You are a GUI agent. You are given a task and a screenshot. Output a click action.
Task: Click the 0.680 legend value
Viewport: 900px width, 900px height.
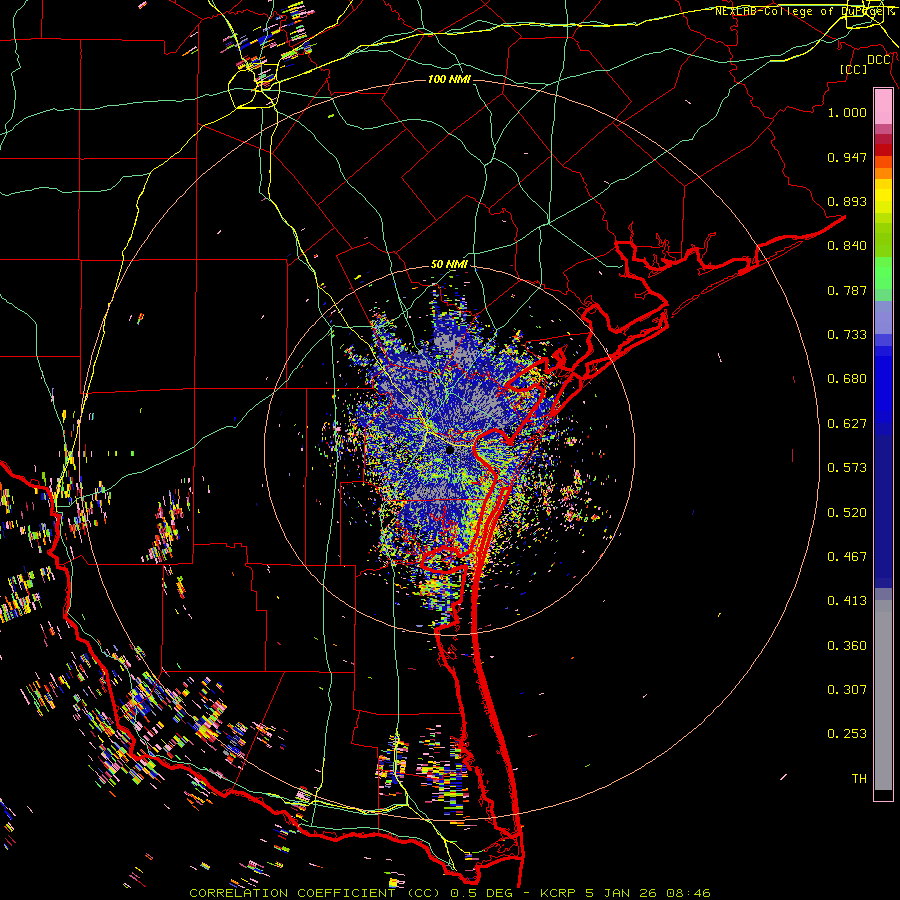point(847,379)
